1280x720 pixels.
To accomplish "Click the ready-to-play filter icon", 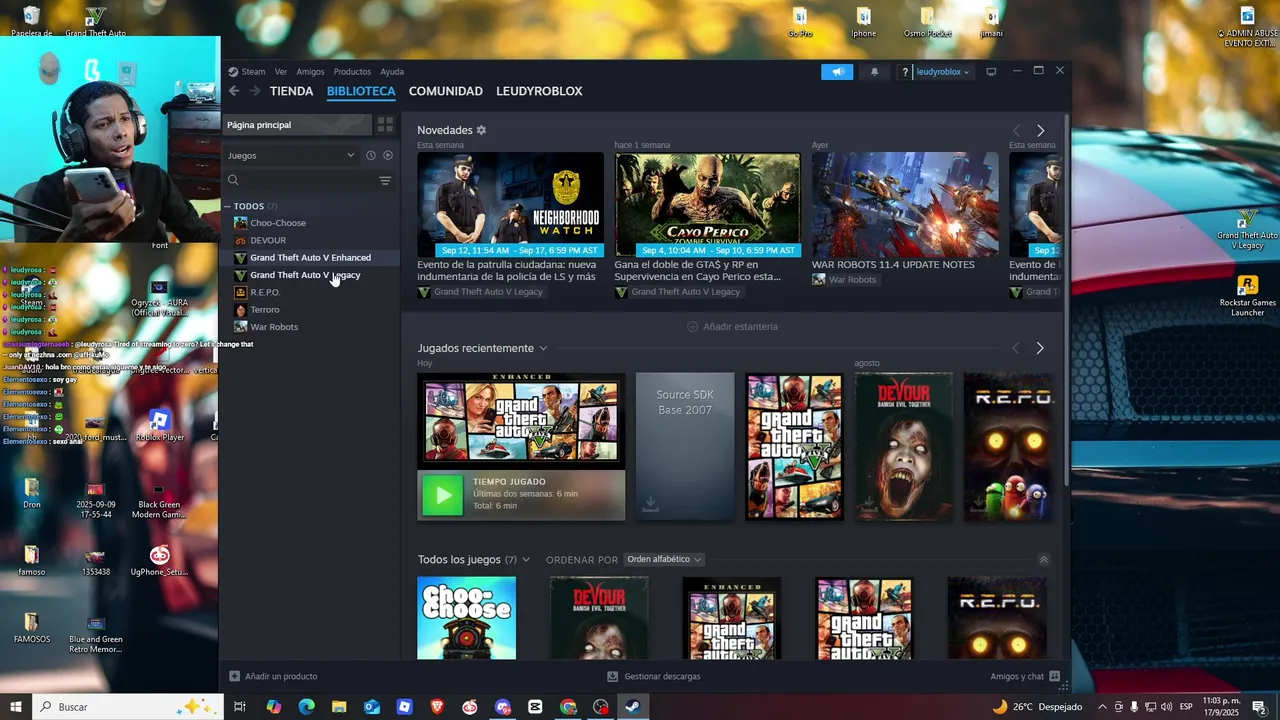I will (x=388, y=155).
